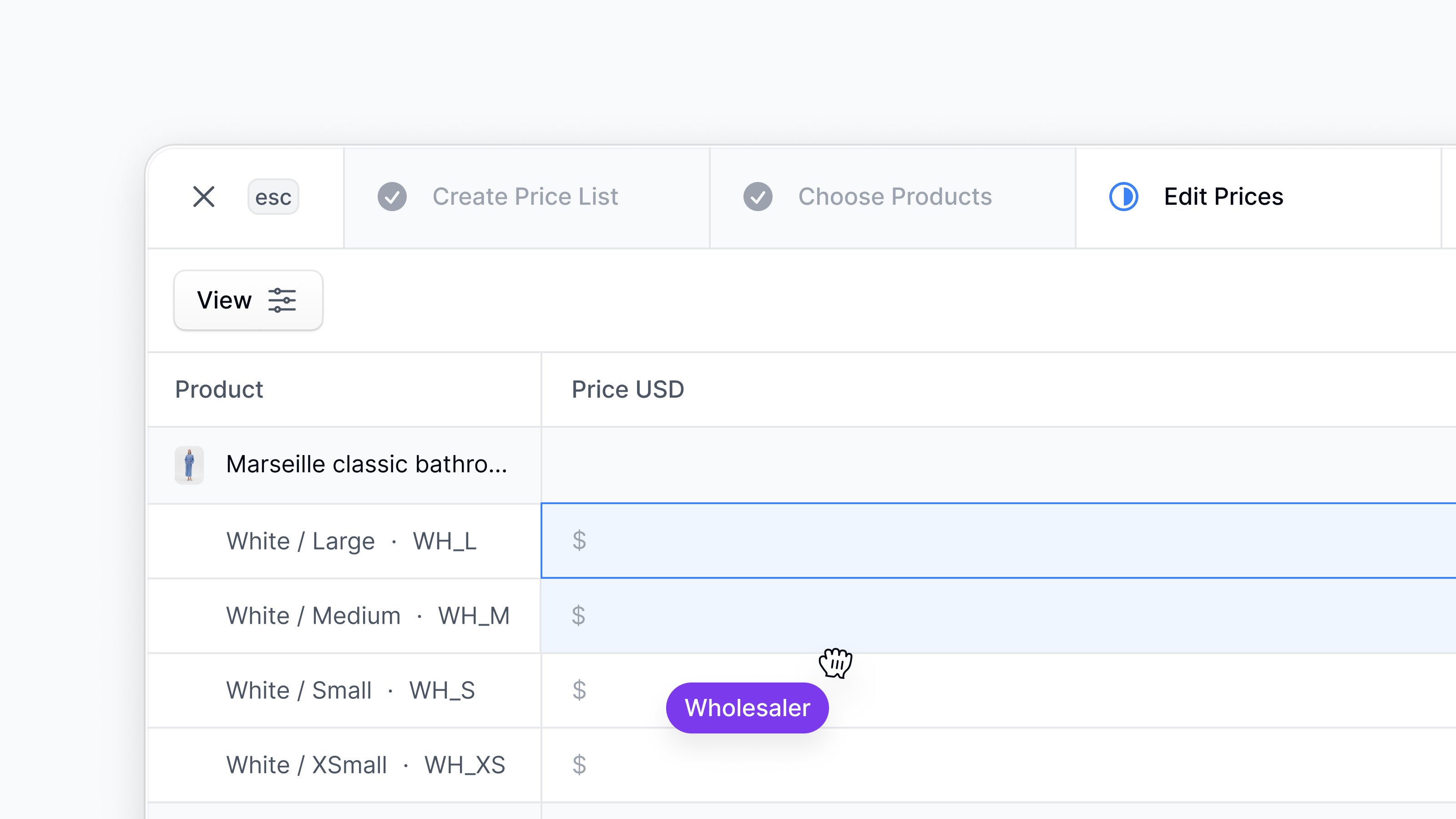The height and width of the screenshot is (819, 1456).
Task: Click the Edit Prices half-circle progress icon
Action: coord(1124,197)
